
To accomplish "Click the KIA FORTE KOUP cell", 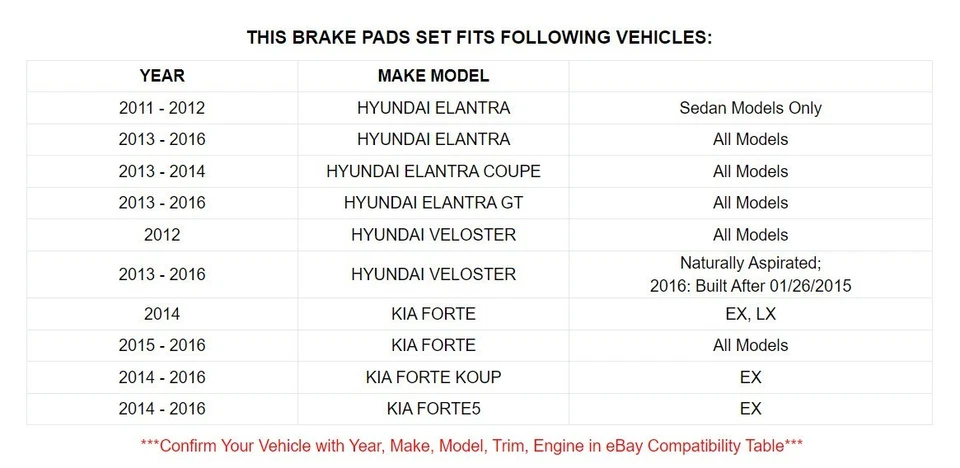I will click(433, 377).
